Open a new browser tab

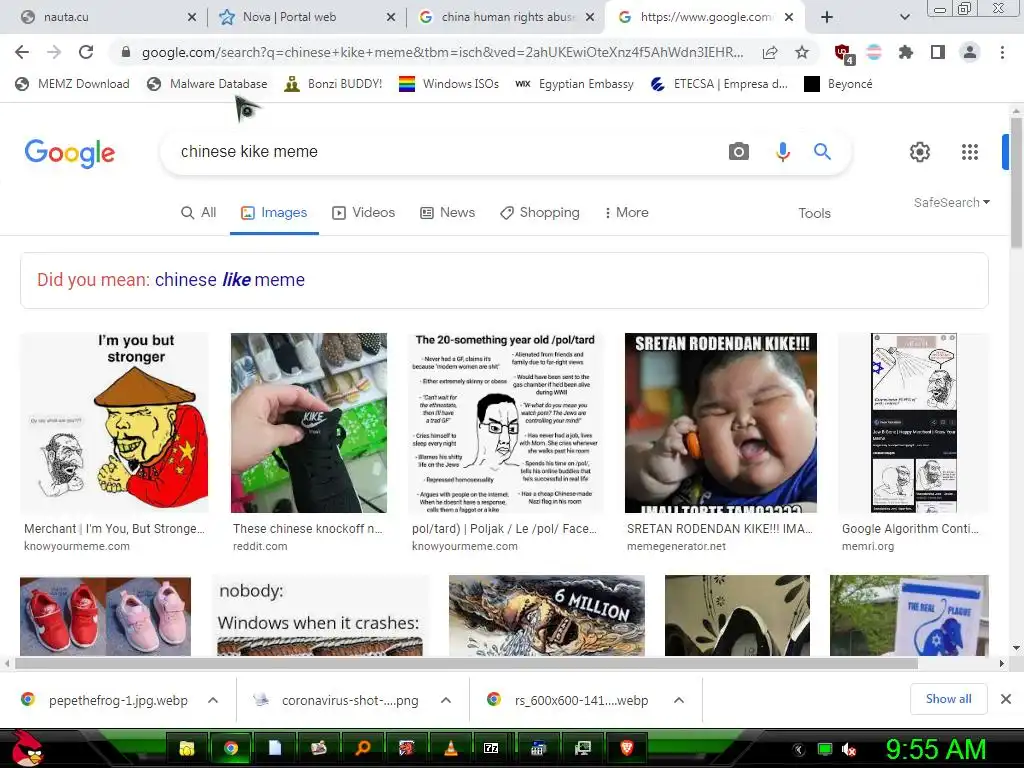point(827,17)
